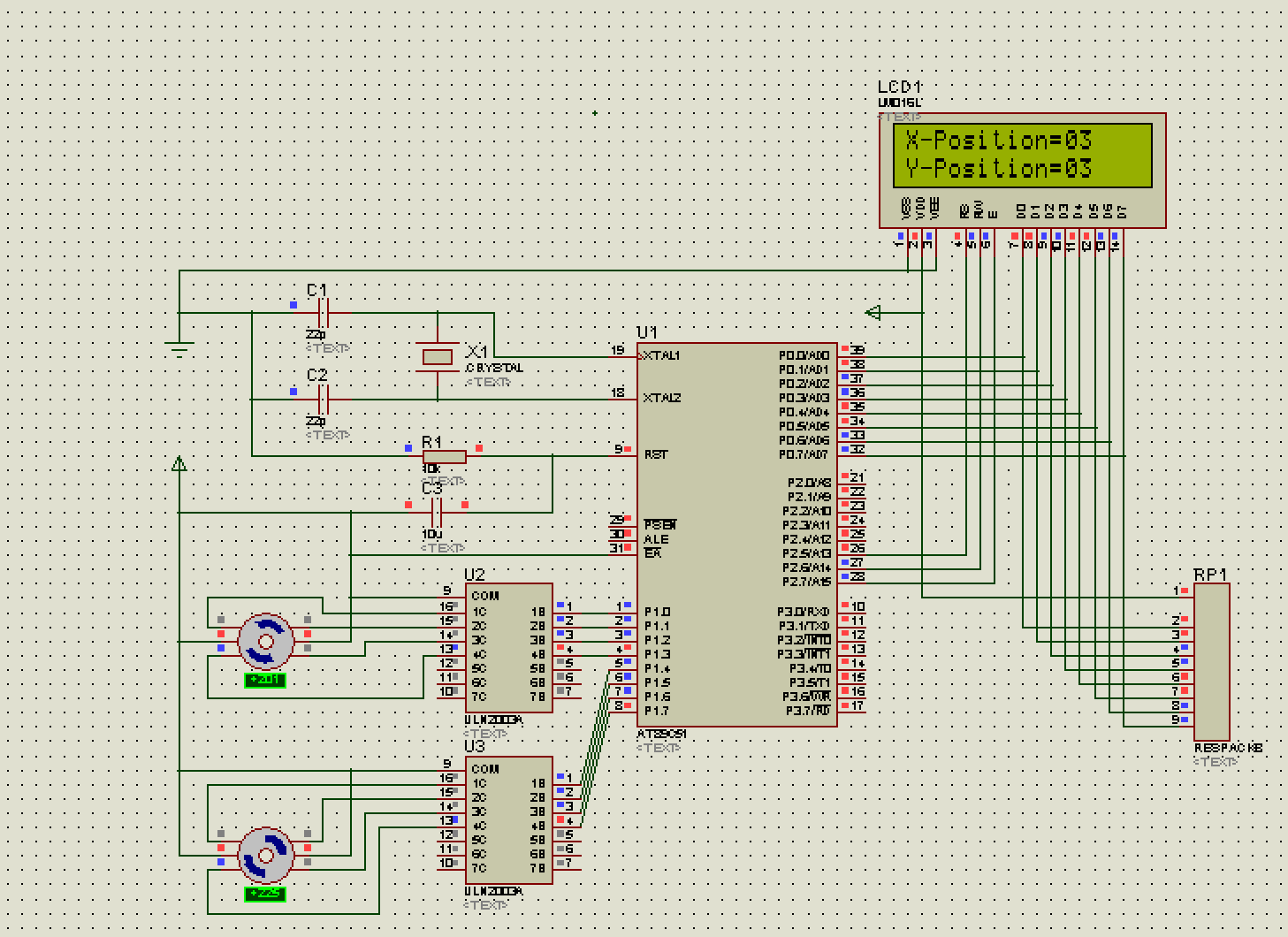Click the CRYSTAL value label
Viewport: 1288px width, 937px height.
pos(494,368)
